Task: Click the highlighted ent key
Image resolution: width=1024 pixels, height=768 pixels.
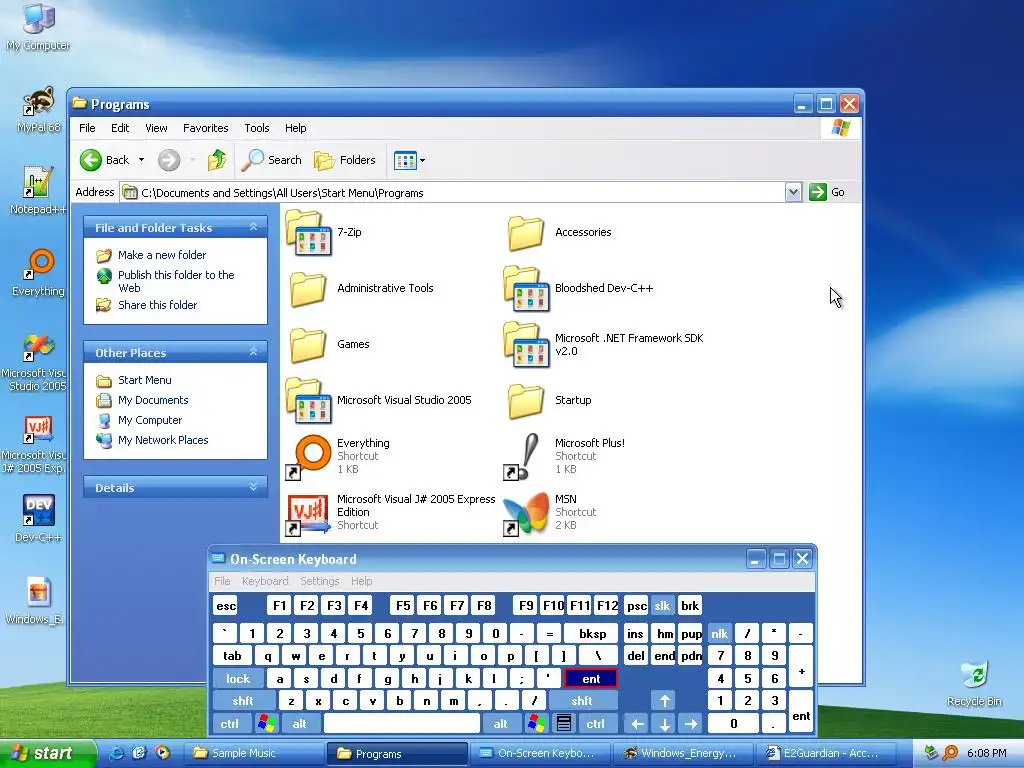Action: pos(590,679)
